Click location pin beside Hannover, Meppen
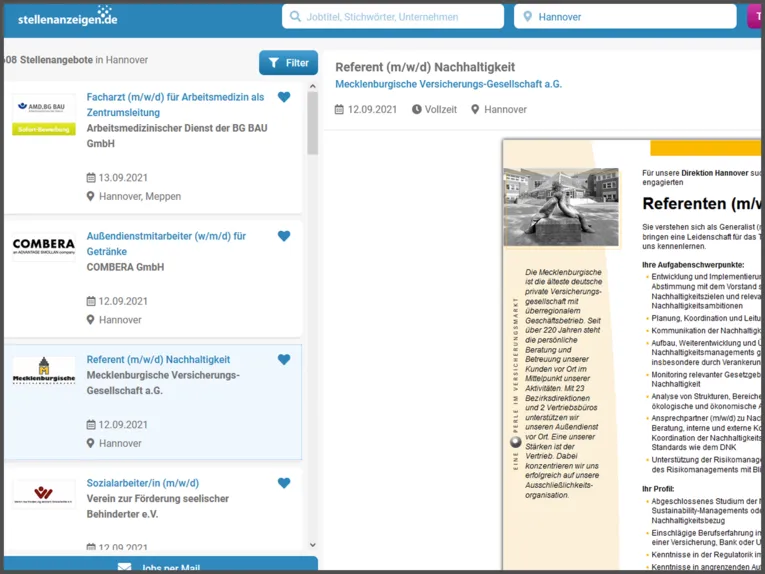Image resolution: width=765 pixels, height=574 pixels. click(90, 196)
